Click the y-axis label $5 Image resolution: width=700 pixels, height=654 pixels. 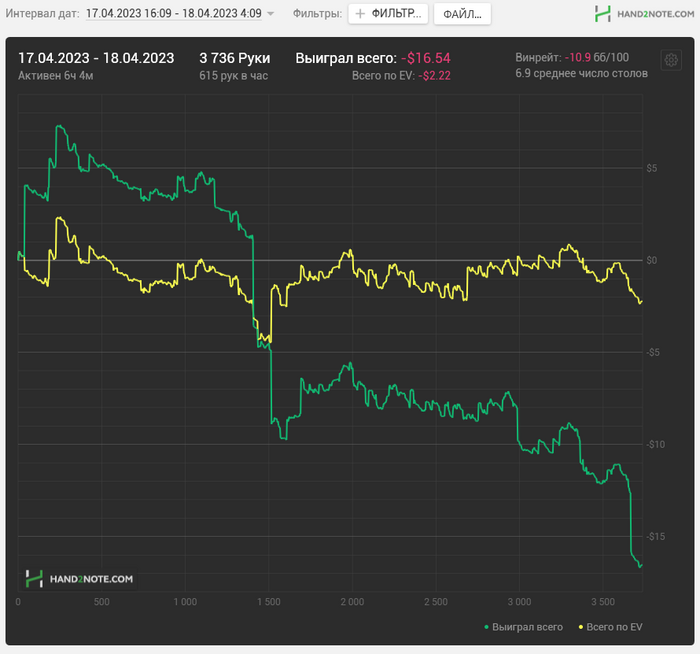pyautogui.click(x=652, y=168)
